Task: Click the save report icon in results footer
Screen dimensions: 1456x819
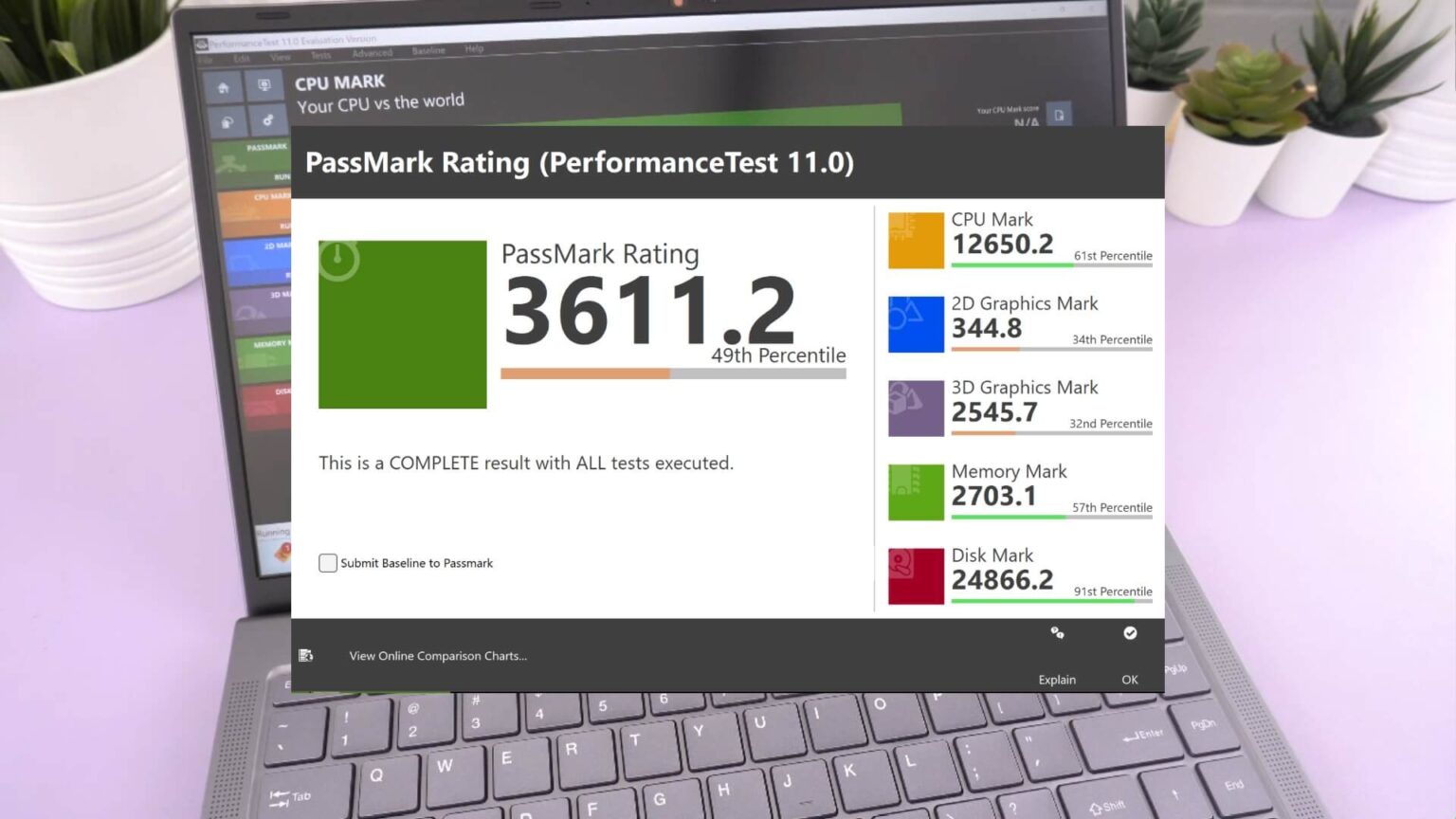Action: click(305, 655)
